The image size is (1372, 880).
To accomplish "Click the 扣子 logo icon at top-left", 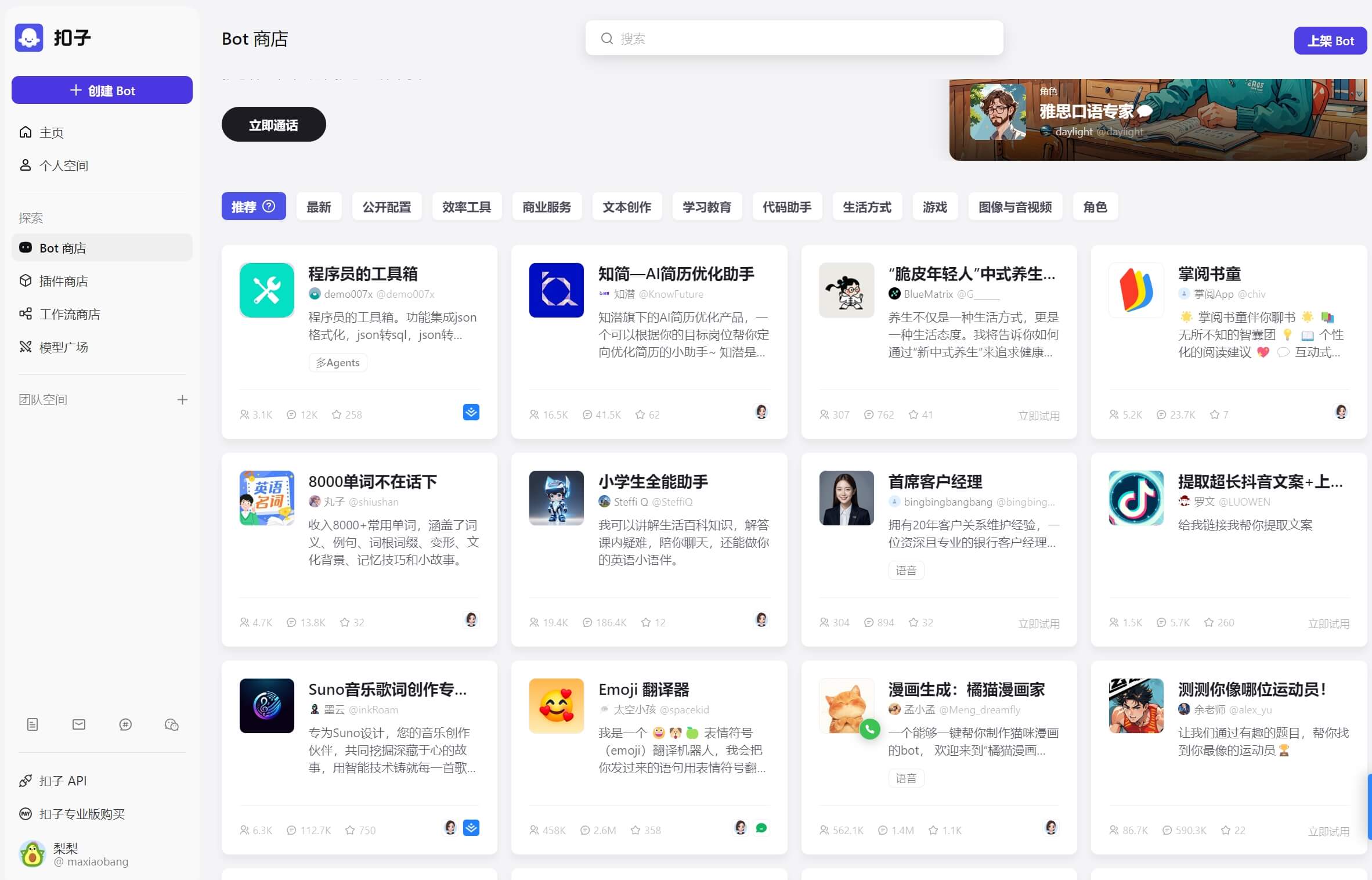I will pyautogui.click(x=29, y=38).
